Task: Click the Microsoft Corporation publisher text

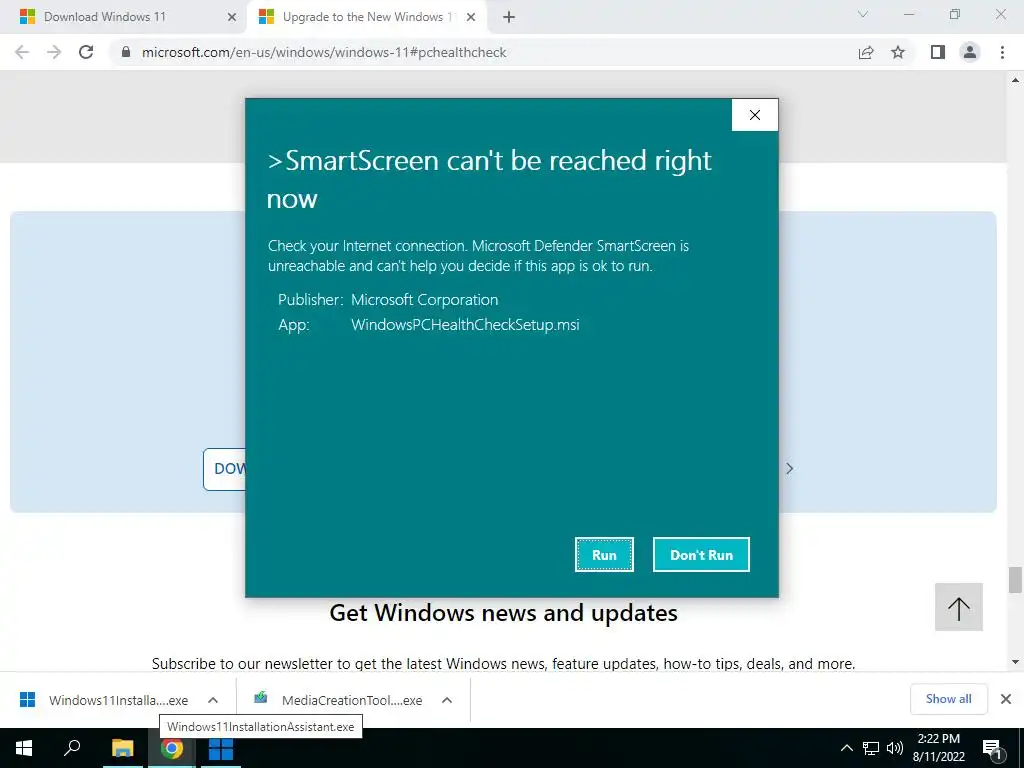Action: tap(424, 300)
